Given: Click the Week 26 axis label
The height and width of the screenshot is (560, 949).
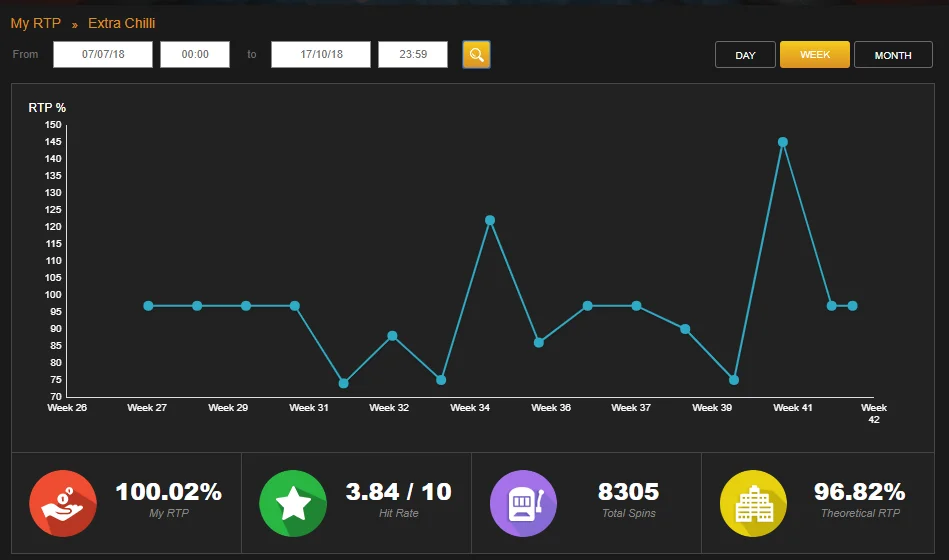Looking at the screenshot, I should point(67,407).
